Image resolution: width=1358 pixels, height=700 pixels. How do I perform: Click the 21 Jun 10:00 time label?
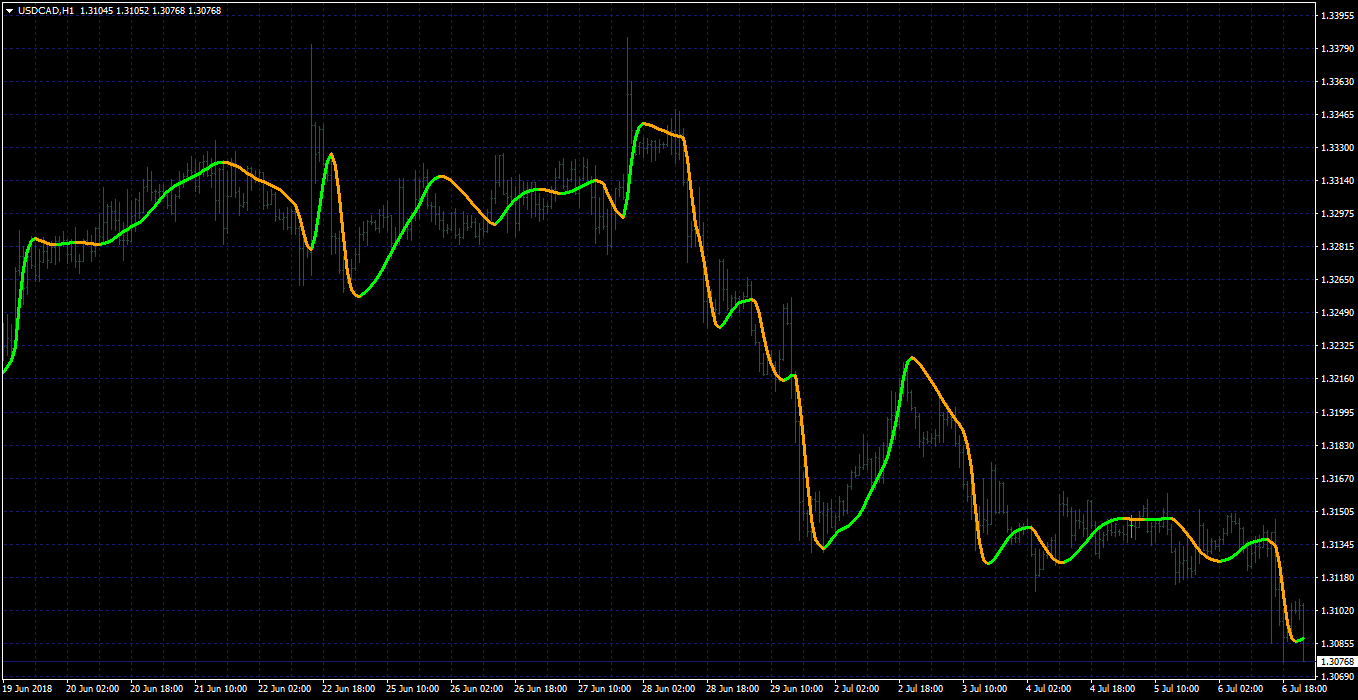pyautogui.click(x=220, y=689)
